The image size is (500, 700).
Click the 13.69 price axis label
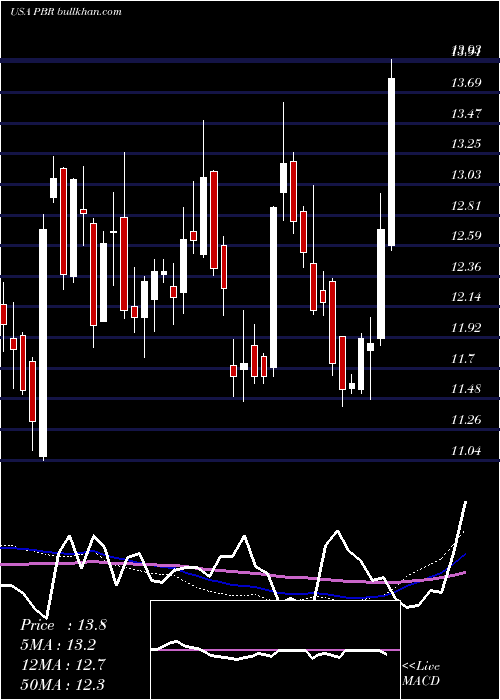pyautogui.click(x=466, y=83)
